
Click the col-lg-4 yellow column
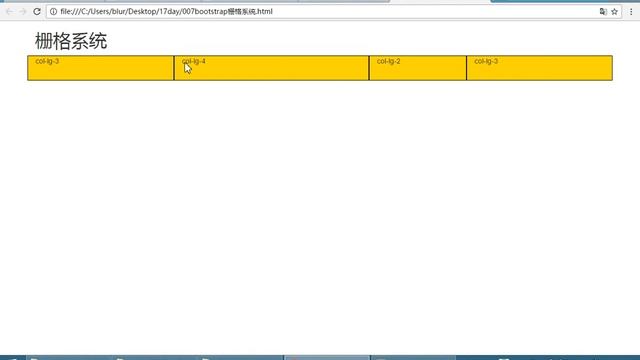(x=271, y=68)
